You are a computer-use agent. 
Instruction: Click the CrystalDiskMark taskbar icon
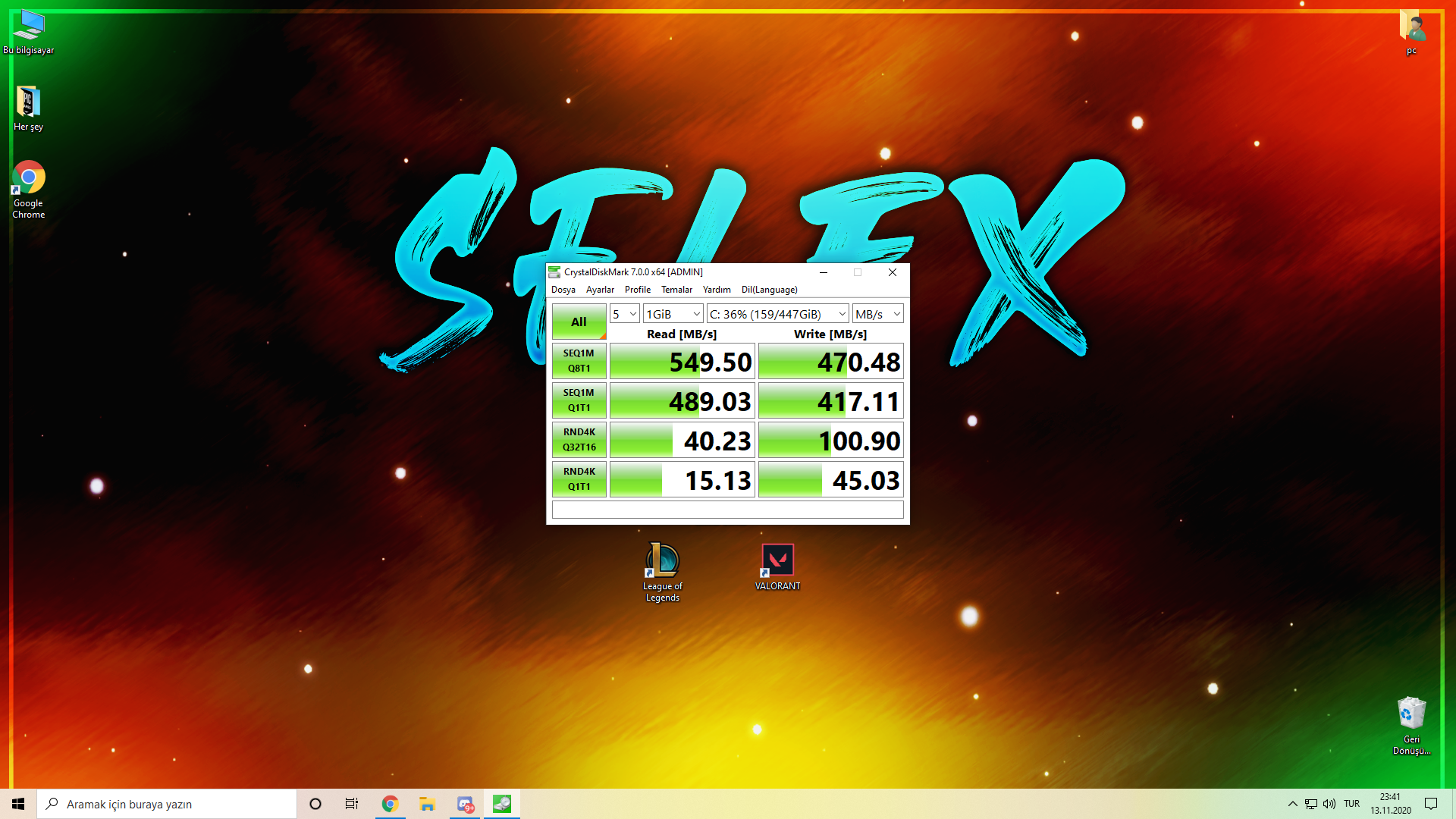[502, 804]
